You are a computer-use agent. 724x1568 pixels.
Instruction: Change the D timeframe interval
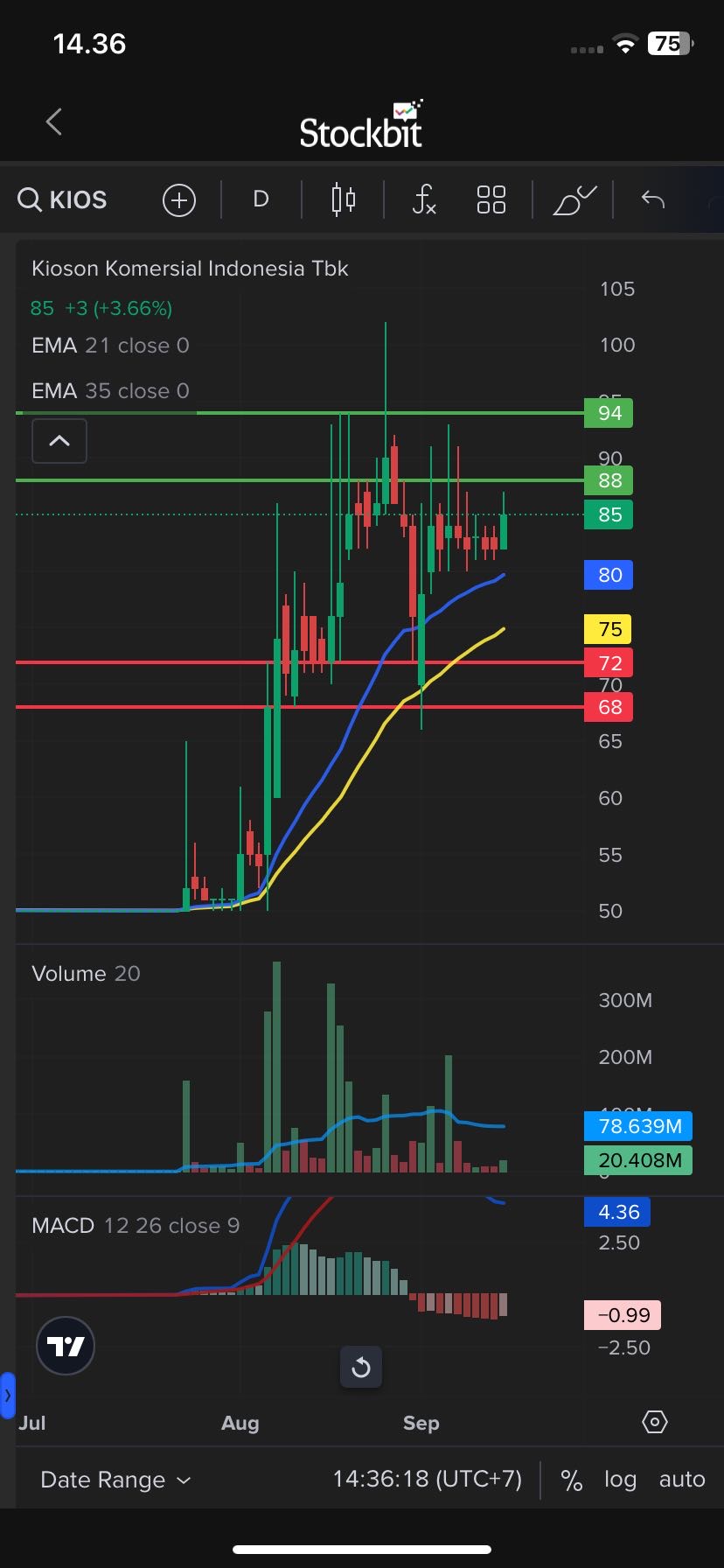(x=261, y=199)
